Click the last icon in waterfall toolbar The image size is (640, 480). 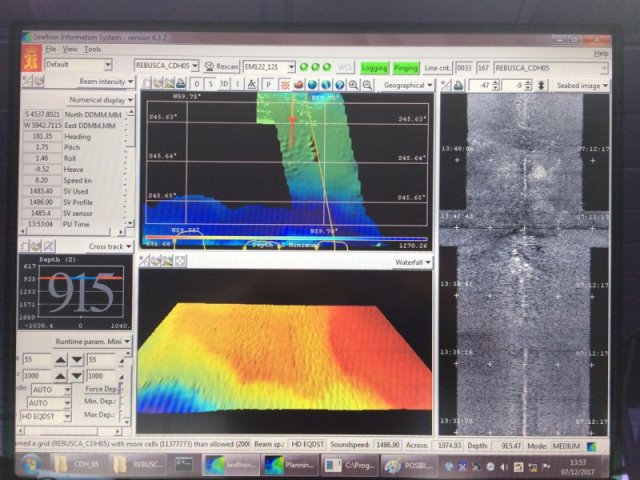(x=181, y=261)
